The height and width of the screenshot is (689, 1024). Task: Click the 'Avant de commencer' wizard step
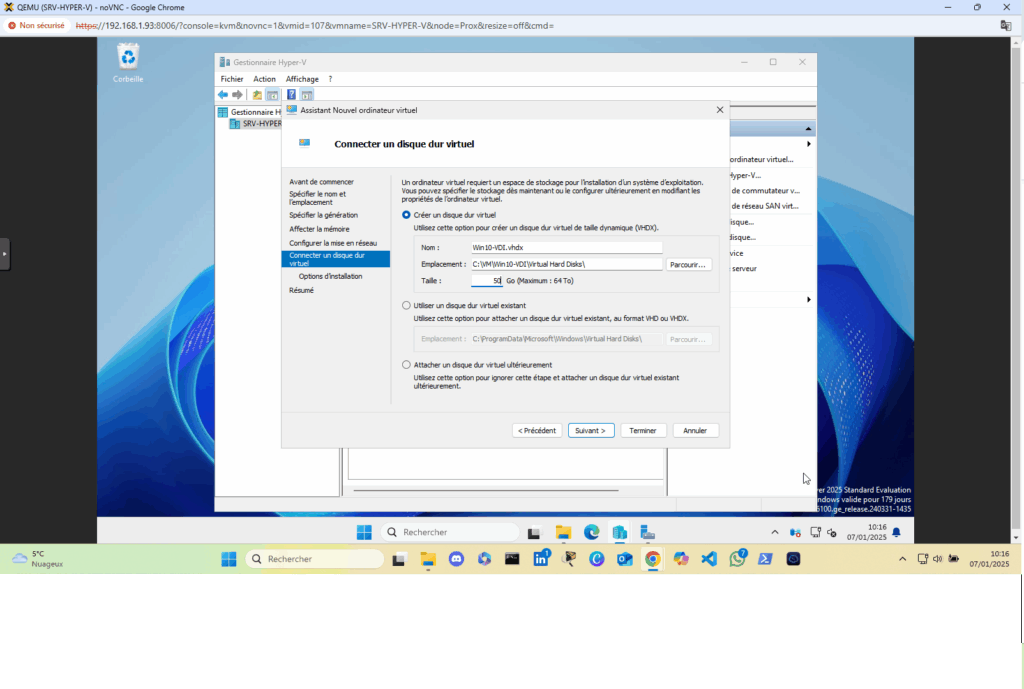click(x=321, y=182)
